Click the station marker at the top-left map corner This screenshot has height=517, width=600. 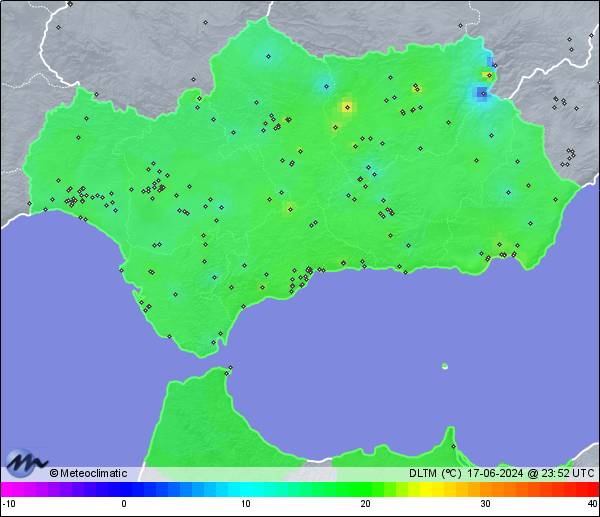click(70, 5)
